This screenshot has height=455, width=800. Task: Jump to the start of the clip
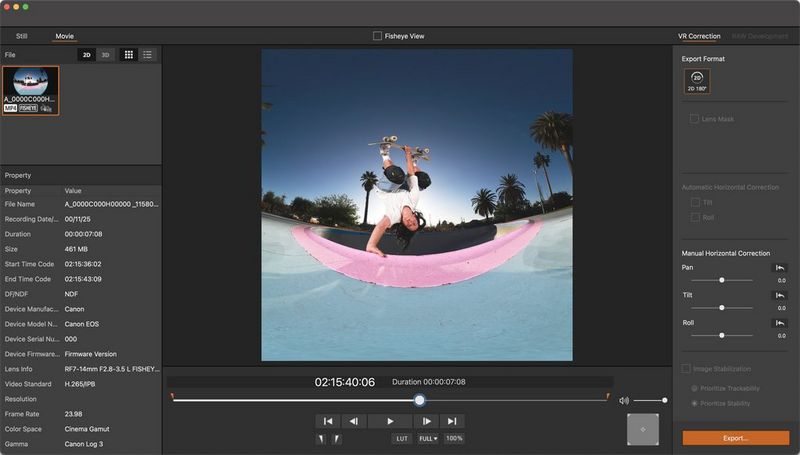point(327,421)
